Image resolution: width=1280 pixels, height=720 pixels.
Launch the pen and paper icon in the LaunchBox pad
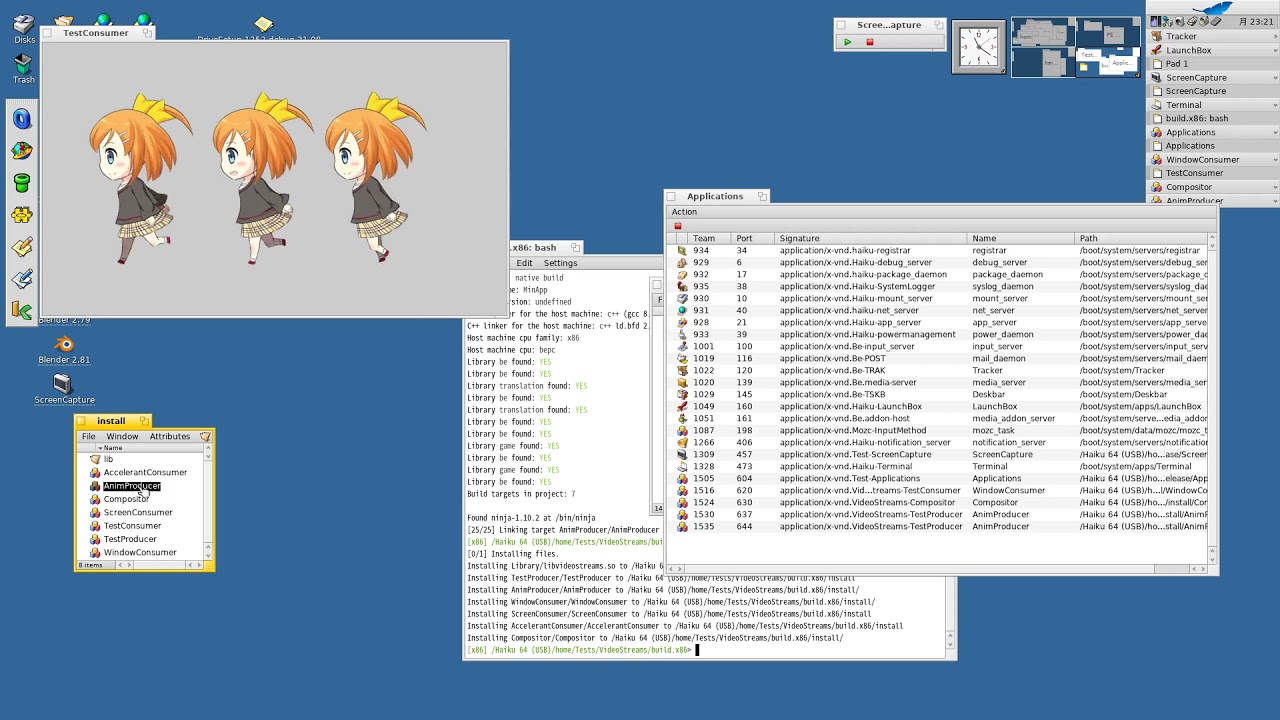coord(22,279)
